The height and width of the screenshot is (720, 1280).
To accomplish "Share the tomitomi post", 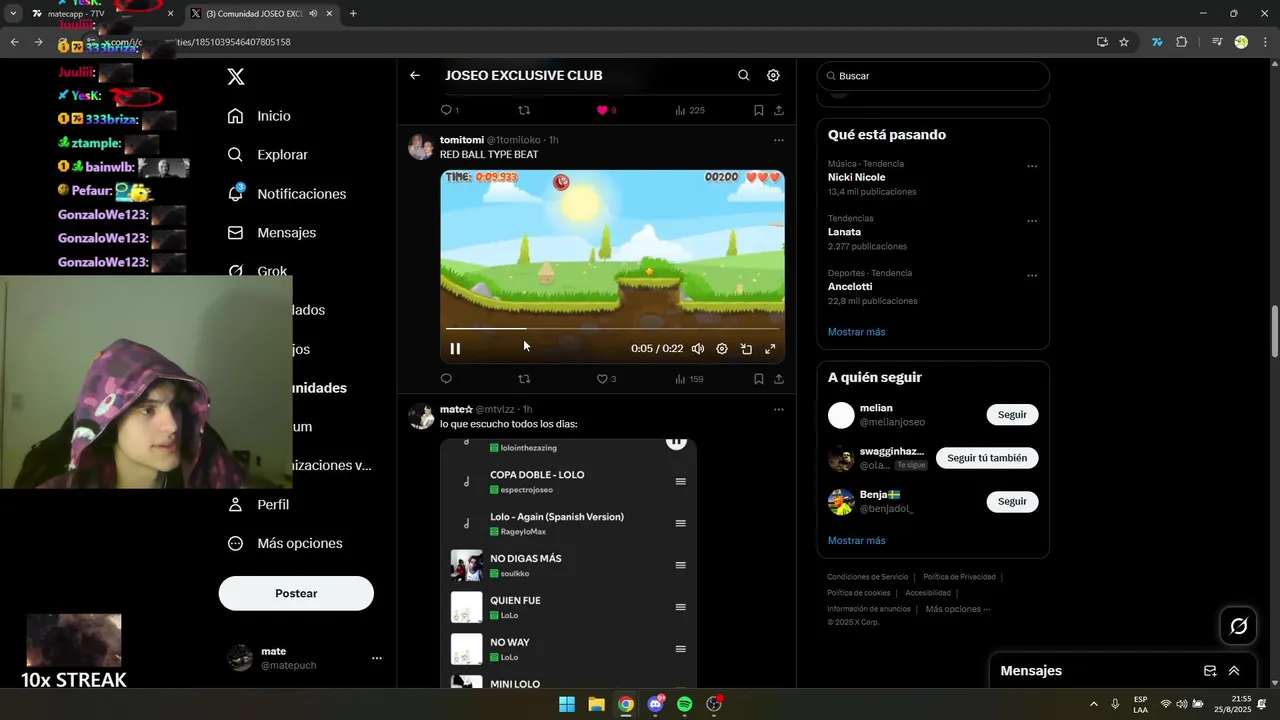I will pos(779,379).
